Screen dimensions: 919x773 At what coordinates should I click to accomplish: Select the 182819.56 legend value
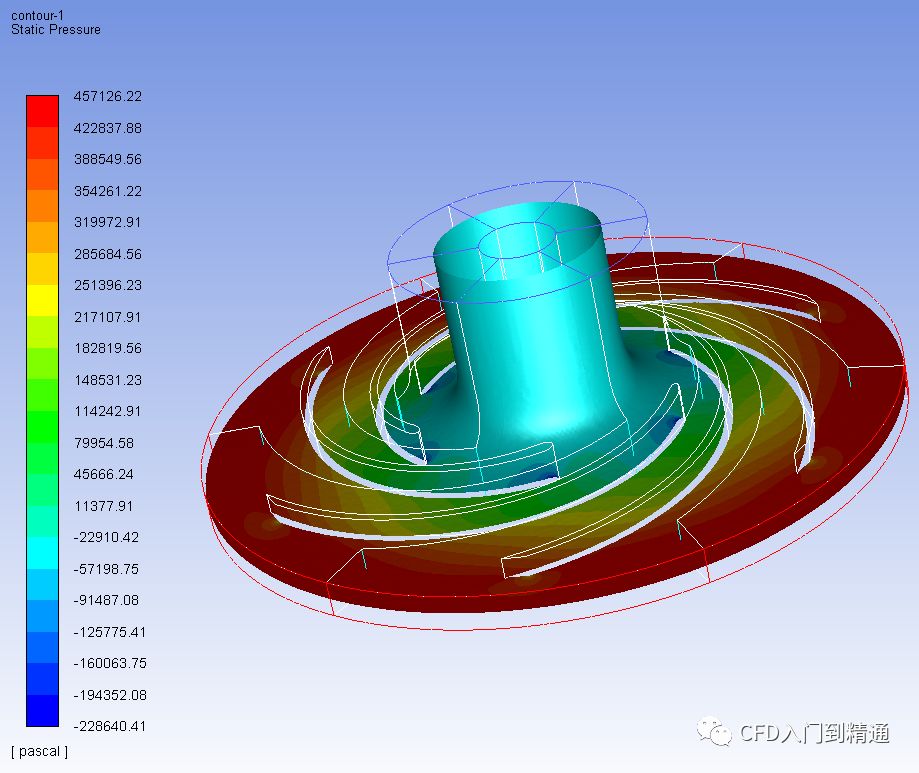coord(108,348)
